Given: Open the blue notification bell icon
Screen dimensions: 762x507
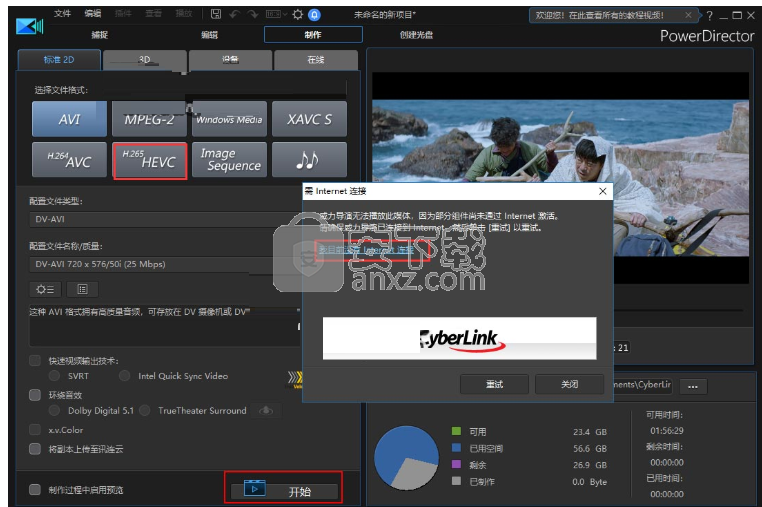Looking at the screenshot, I should 314,15.
